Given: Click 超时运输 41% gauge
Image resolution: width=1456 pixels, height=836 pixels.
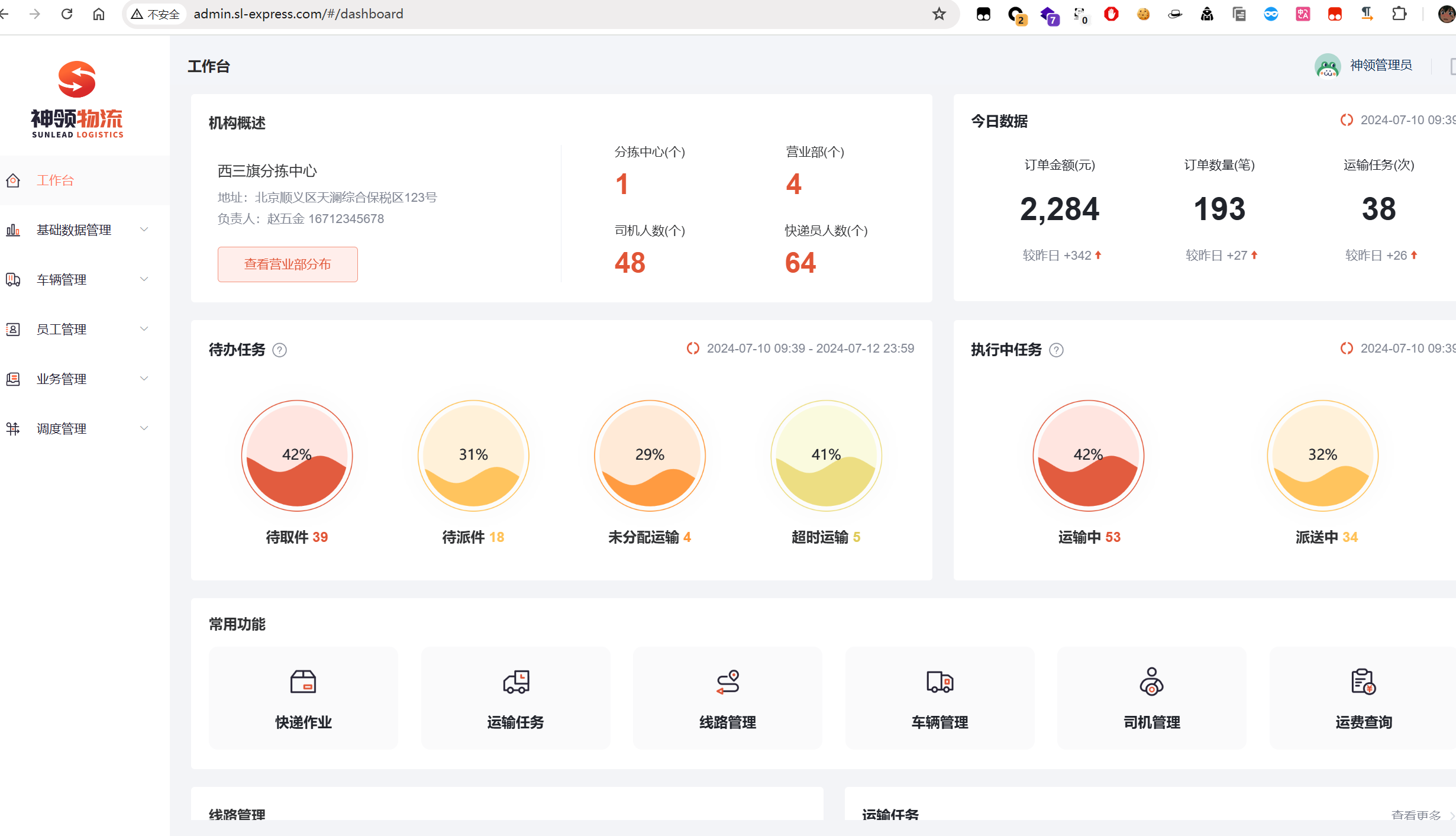Looking at the screenshot, I should coord(826,456).
